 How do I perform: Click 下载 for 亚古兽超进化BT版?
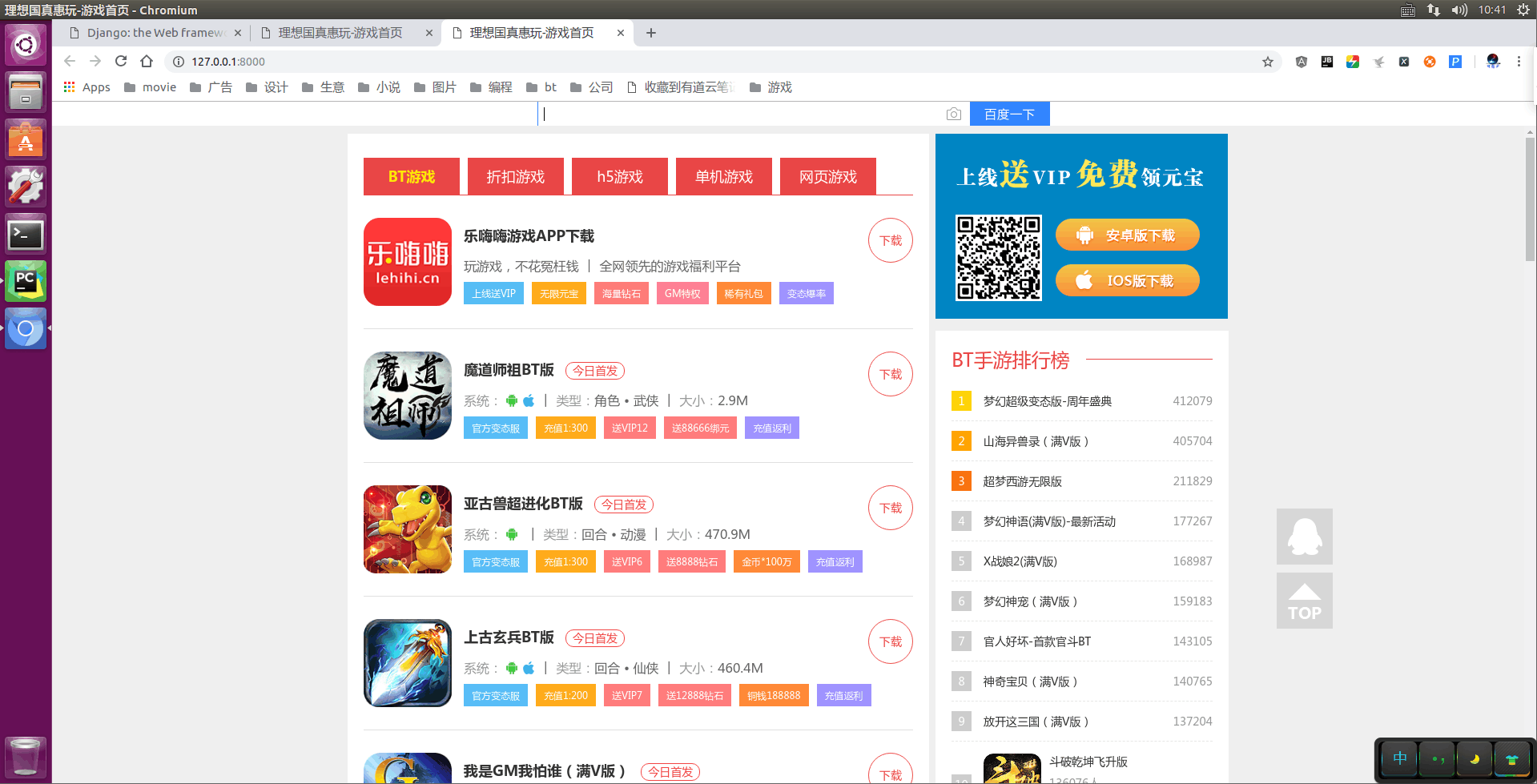[x=891, y=508]
